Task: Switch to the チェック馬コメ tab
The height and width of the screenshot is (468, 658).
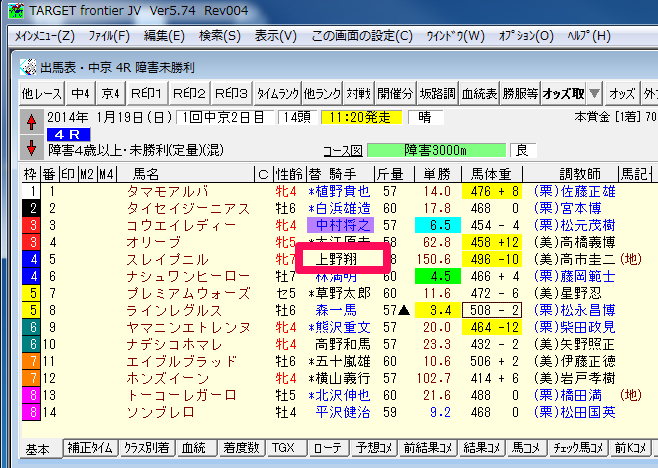Action: [578, 448]
